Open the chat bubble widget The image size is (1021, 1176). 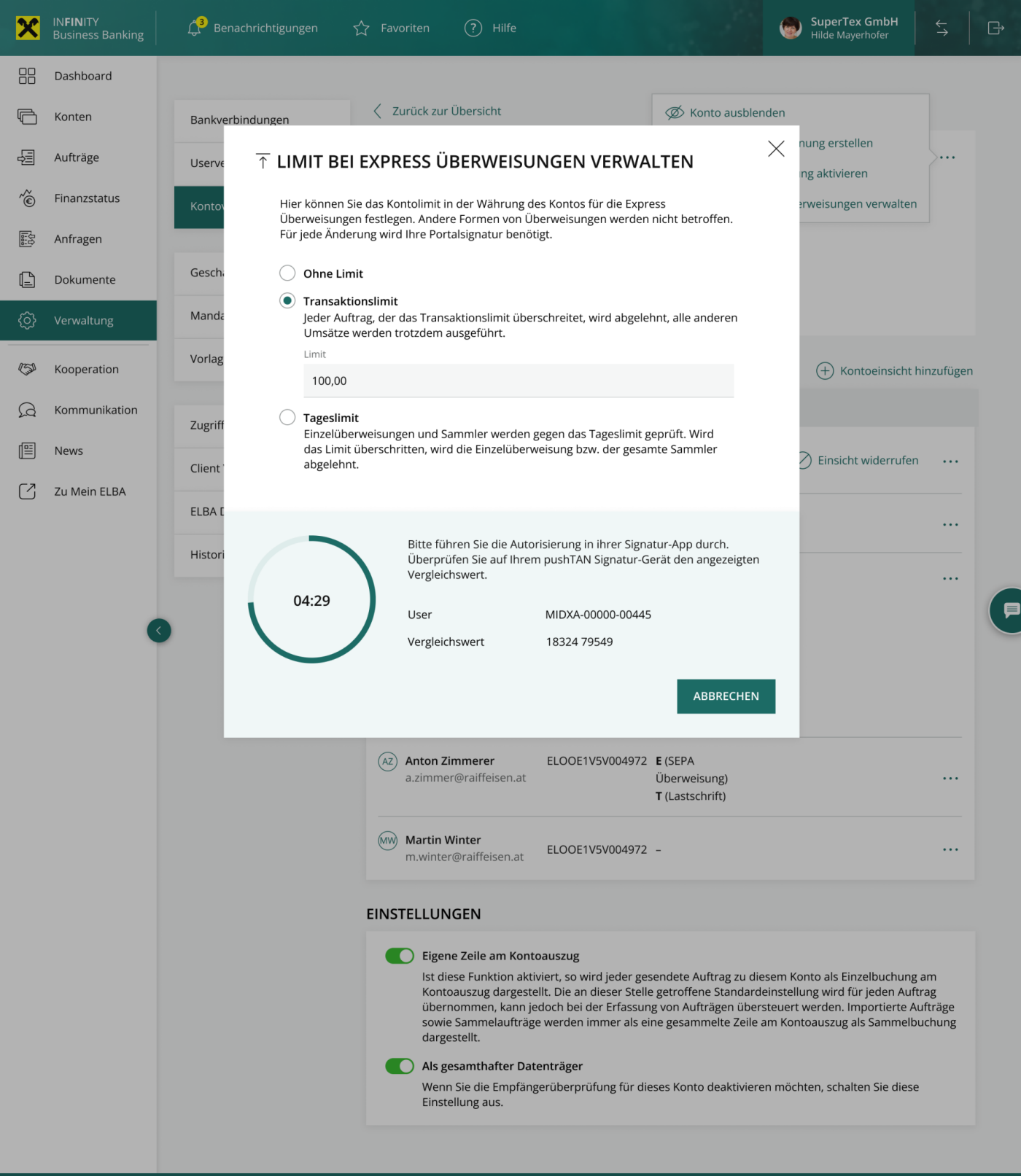pyautogui.click(x=1010, y=610)
